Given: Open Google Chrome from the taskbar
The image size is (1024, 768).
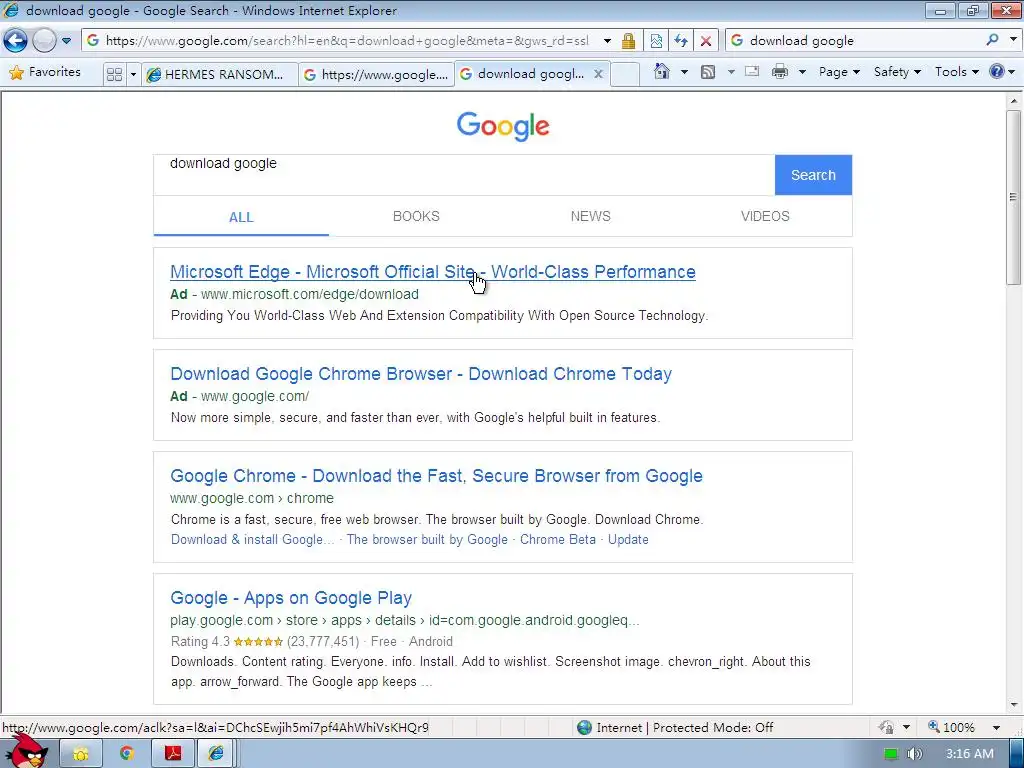Looking at the screenshot, I should pos(126,754).
